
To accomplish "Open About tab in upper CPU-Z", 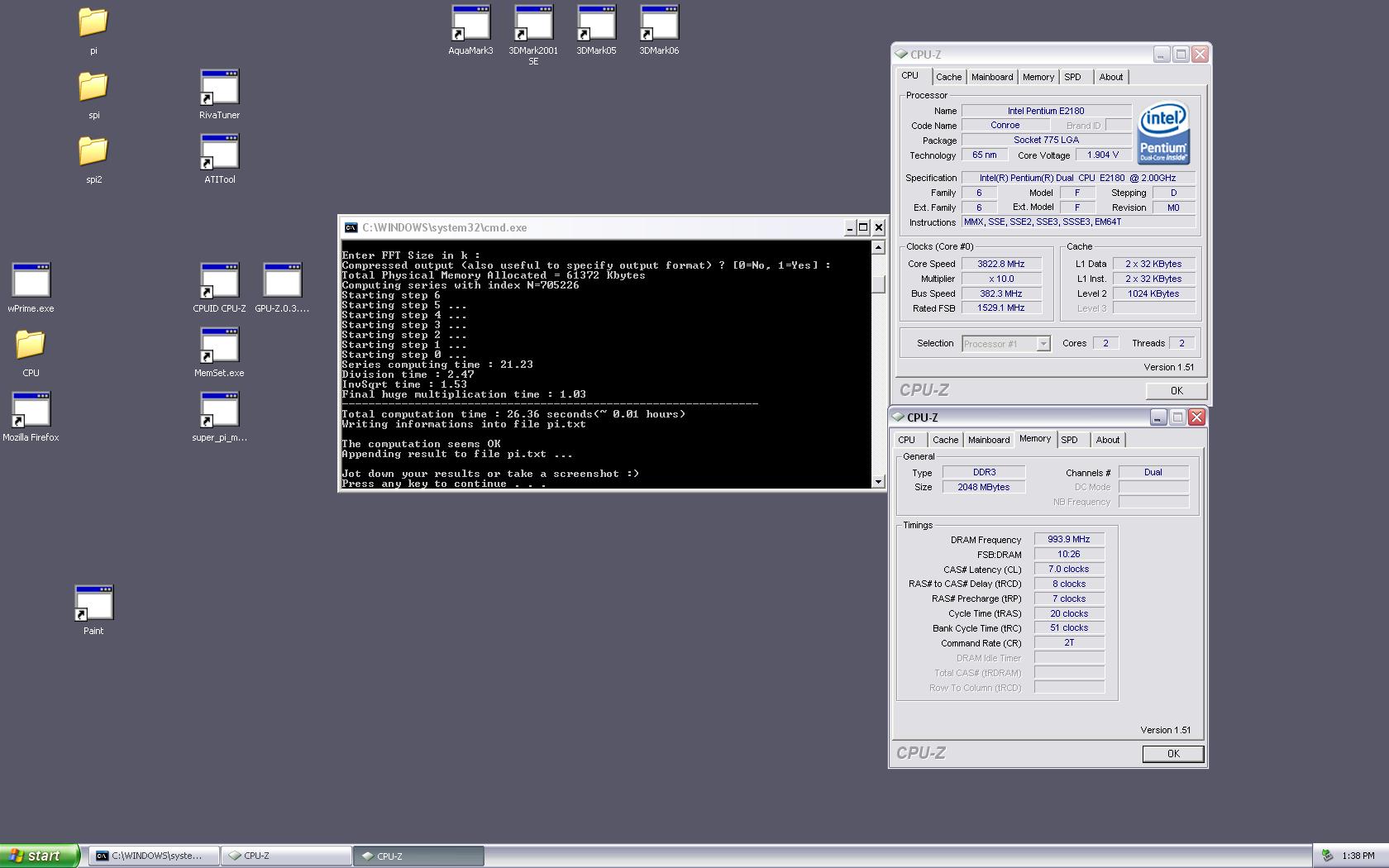I will tap(1111, 77).
